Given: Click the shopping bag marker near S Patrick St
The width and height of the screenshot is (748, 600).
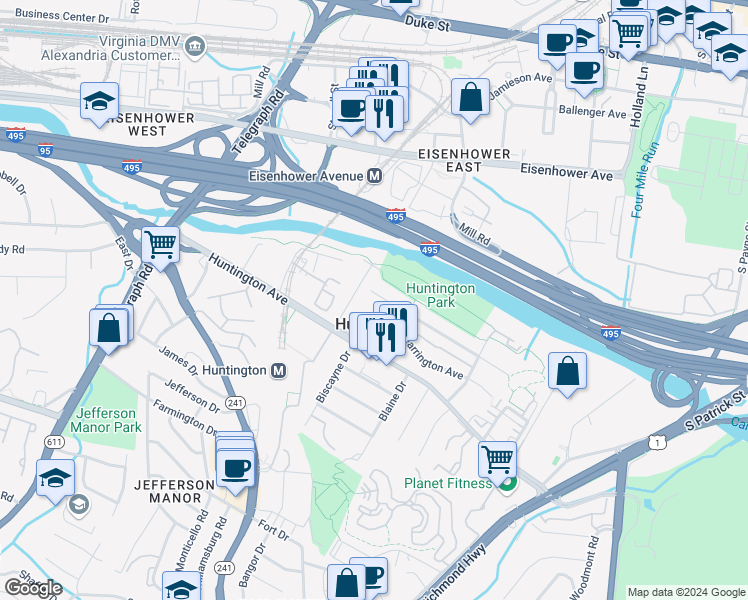Looking at the screenshot, I should tap(567, 374).
